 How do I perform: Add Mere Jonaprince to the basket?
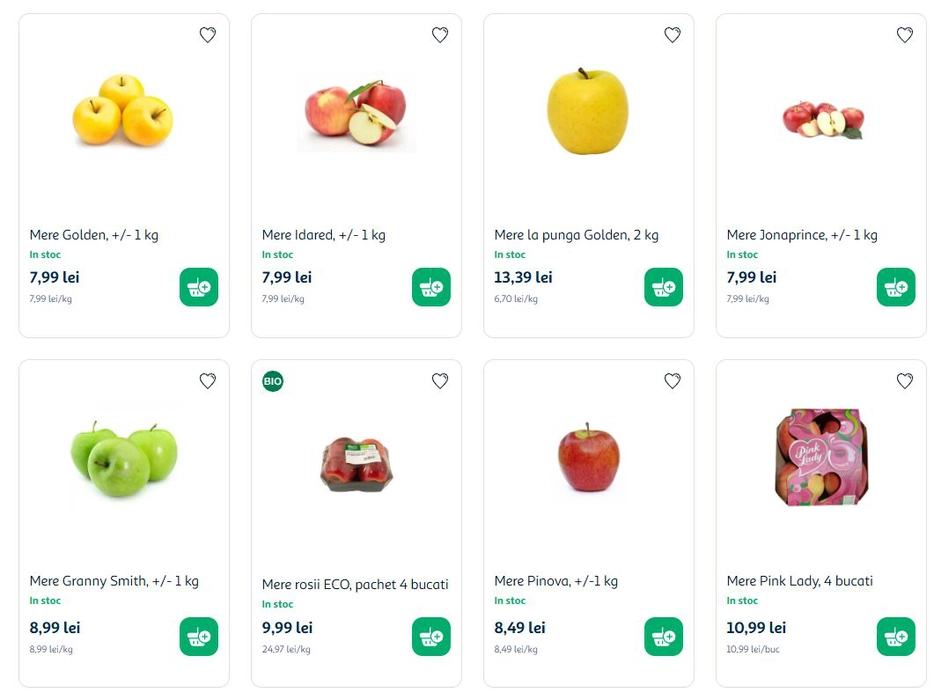pyautogui.click(x=896, y=287)
